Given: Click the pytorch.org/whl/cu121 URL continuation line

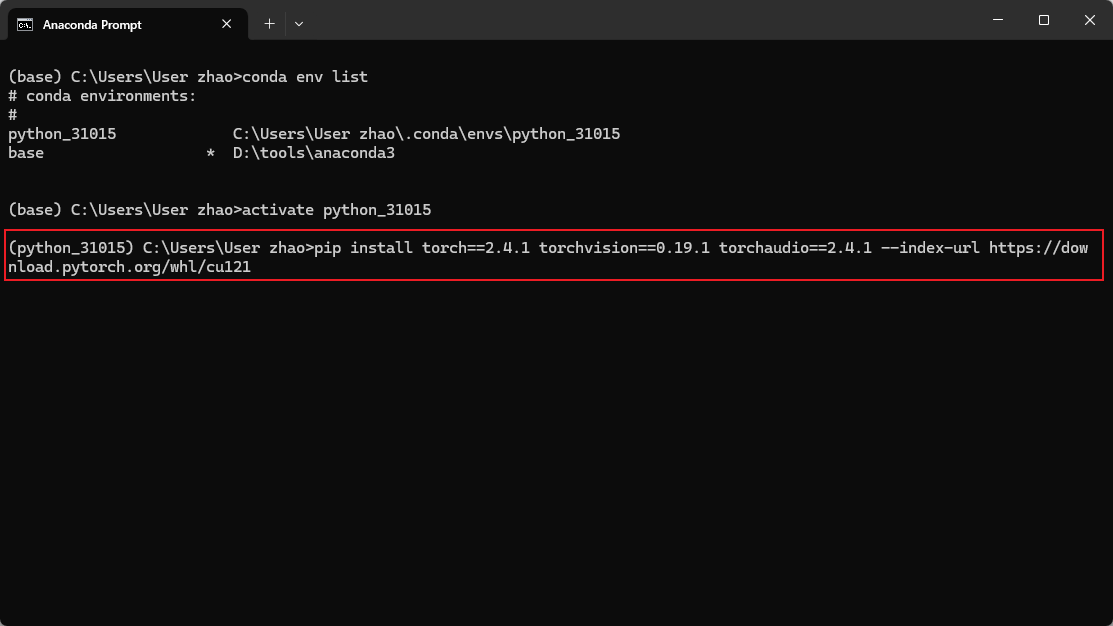Looking at the screenshot, I should (x=129, y=267).
